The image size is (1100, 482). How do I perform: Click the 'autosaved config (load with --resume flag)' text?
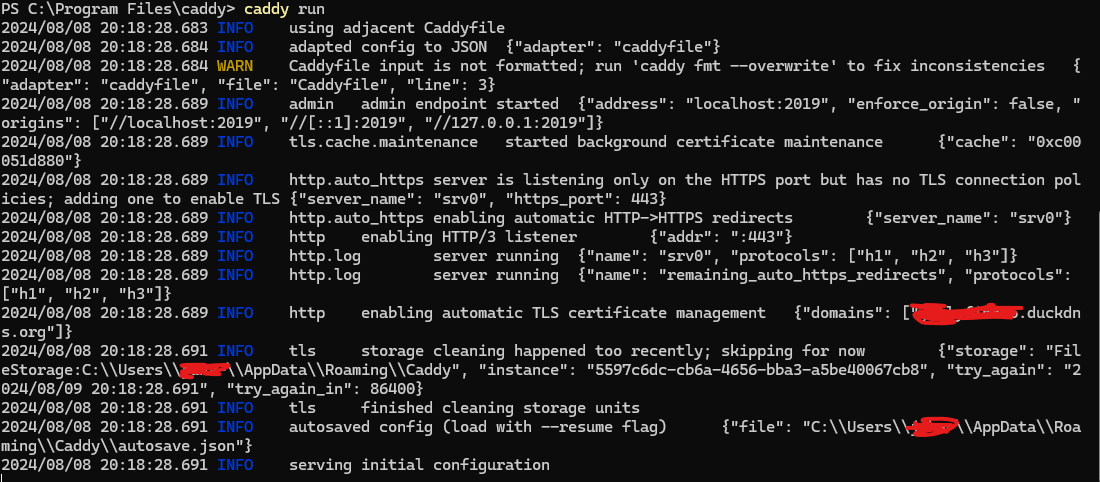(x=477, y=427)
